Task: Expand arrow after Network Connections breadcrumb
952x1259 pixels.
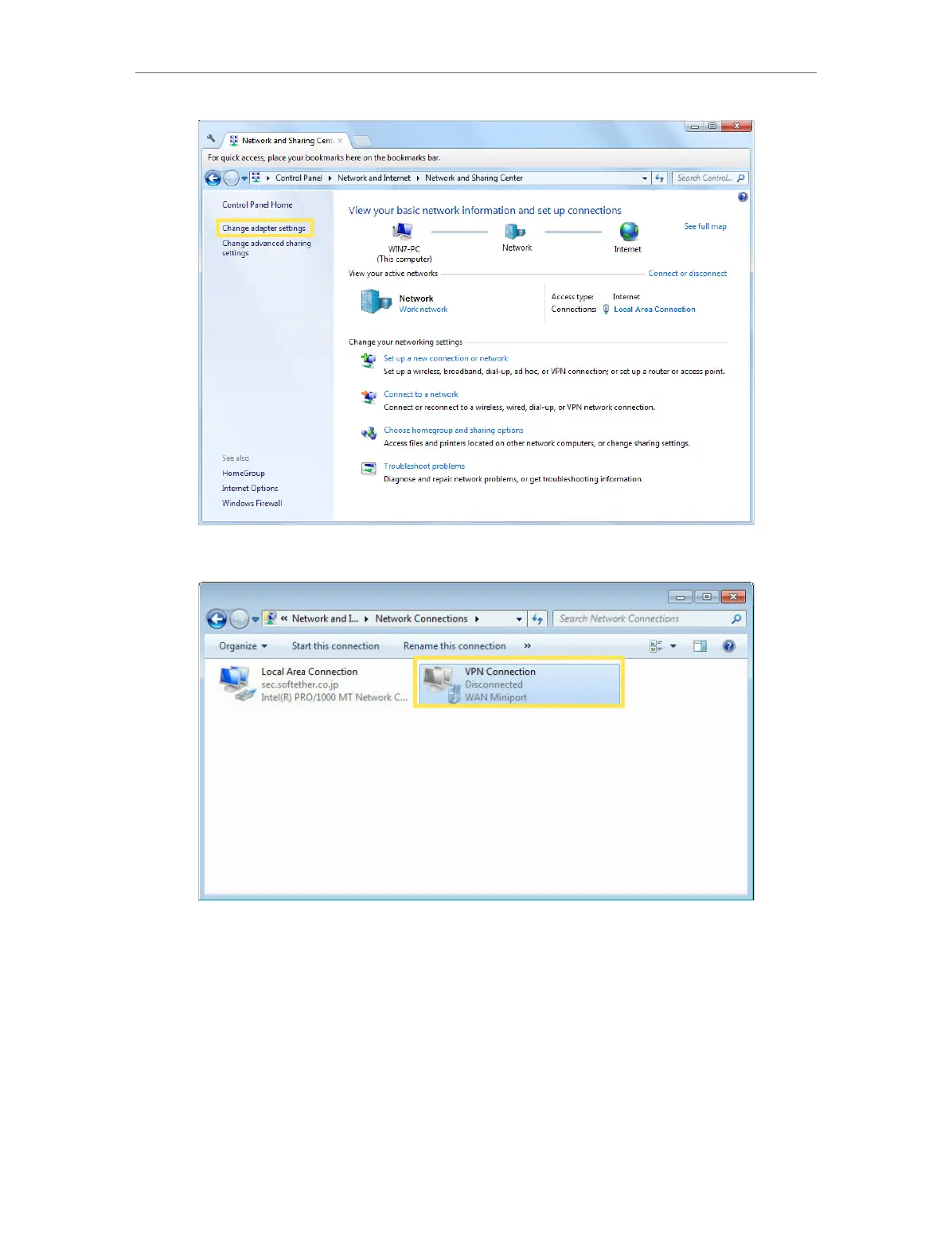Action: pos(477,619)
